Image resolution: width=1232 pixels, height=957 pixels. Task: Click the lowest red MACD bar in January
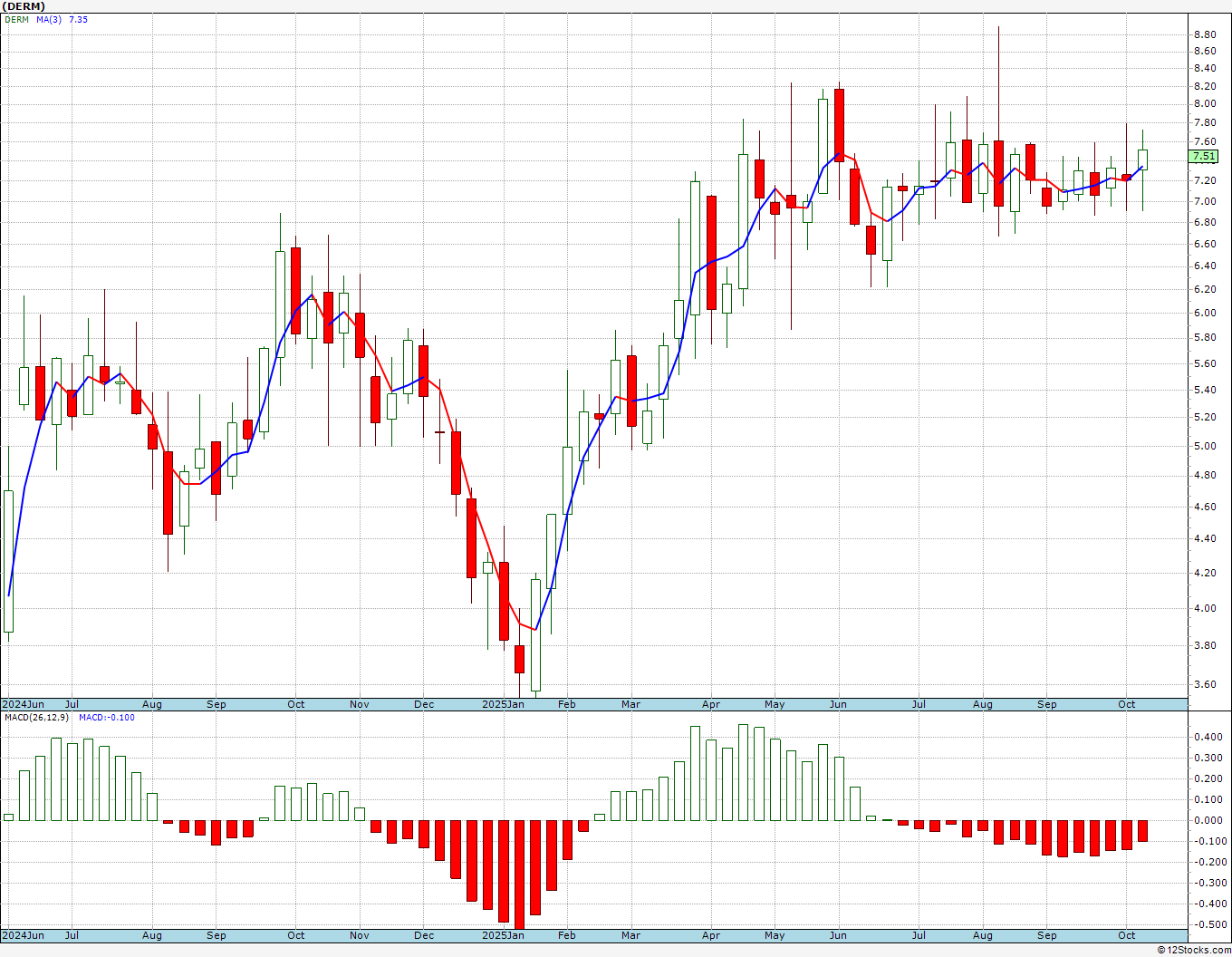pyautogui.click(x=519, y=875)
